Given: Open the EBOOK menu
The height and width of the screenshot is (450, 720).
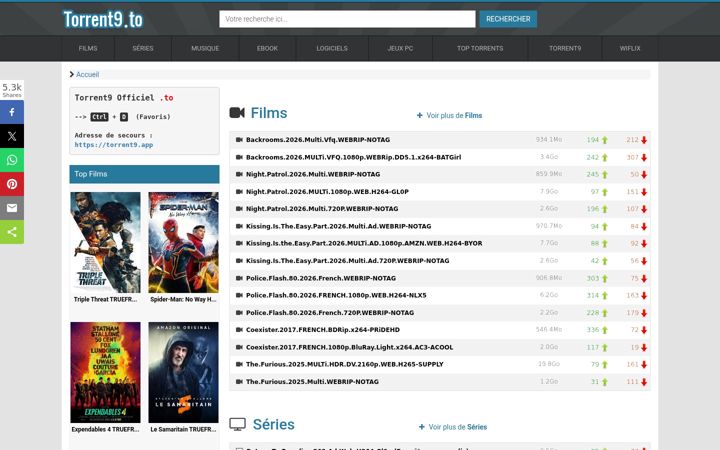Looking at the screenshot, I should pyautogui.click(x=267, y=48).
